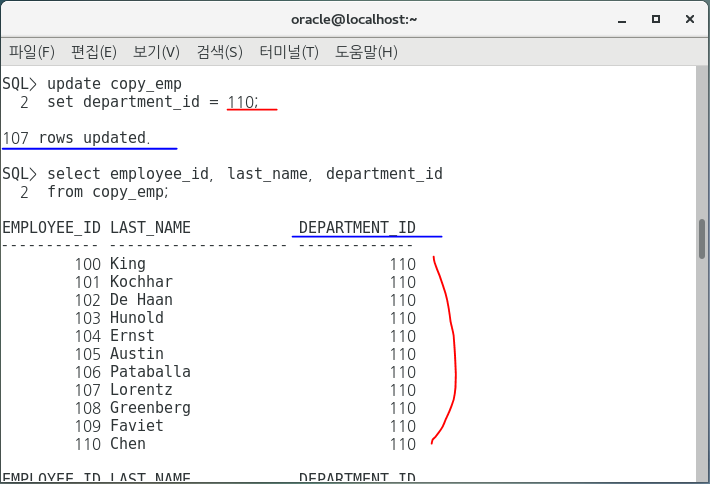Click the '107 rows updated.' message
Image resolution: width=710 pixels, height=484 pixels.
(76, 138)
